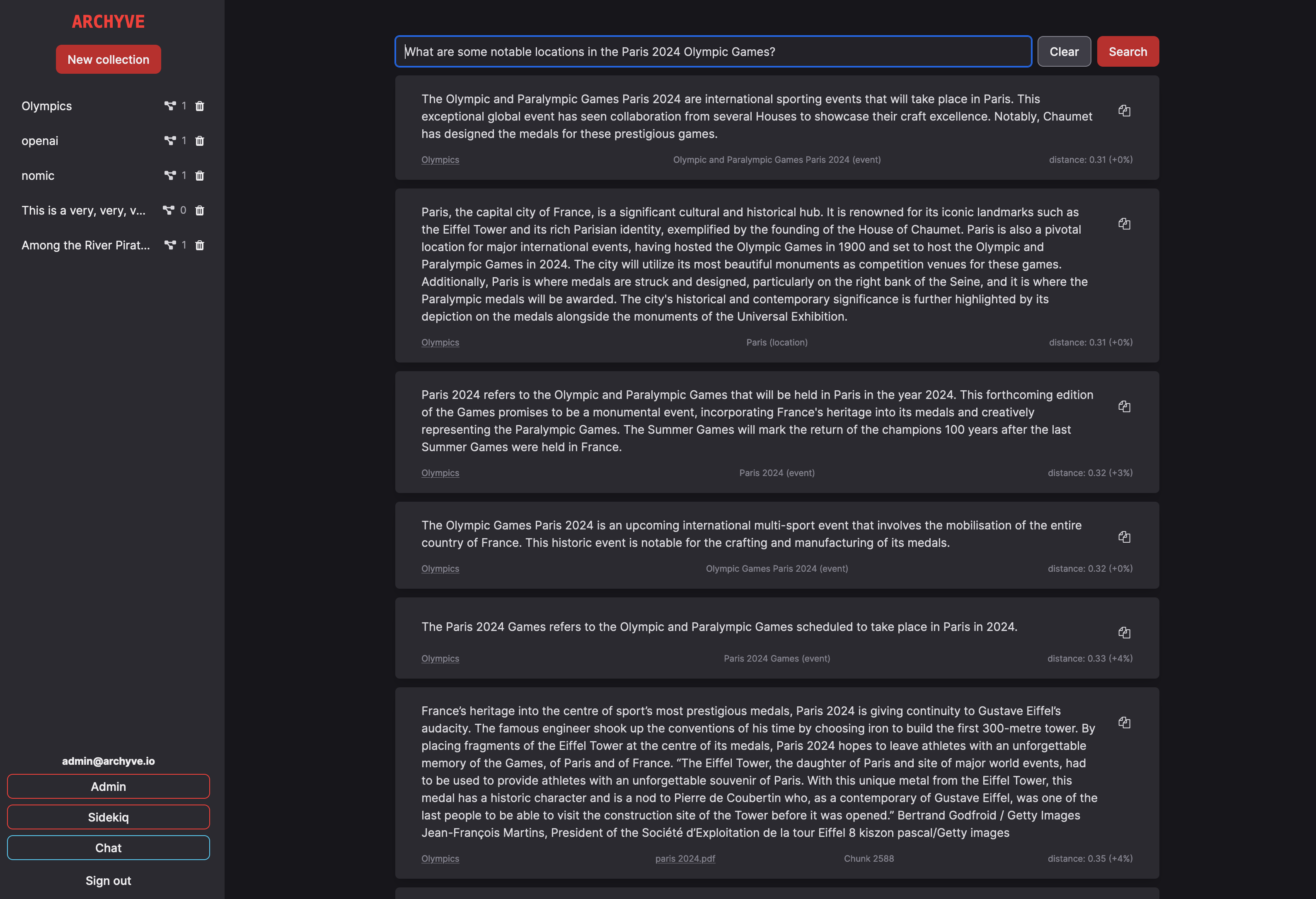
Task: Copy the Paris (location) result text
Action: tap(1124, 224)
